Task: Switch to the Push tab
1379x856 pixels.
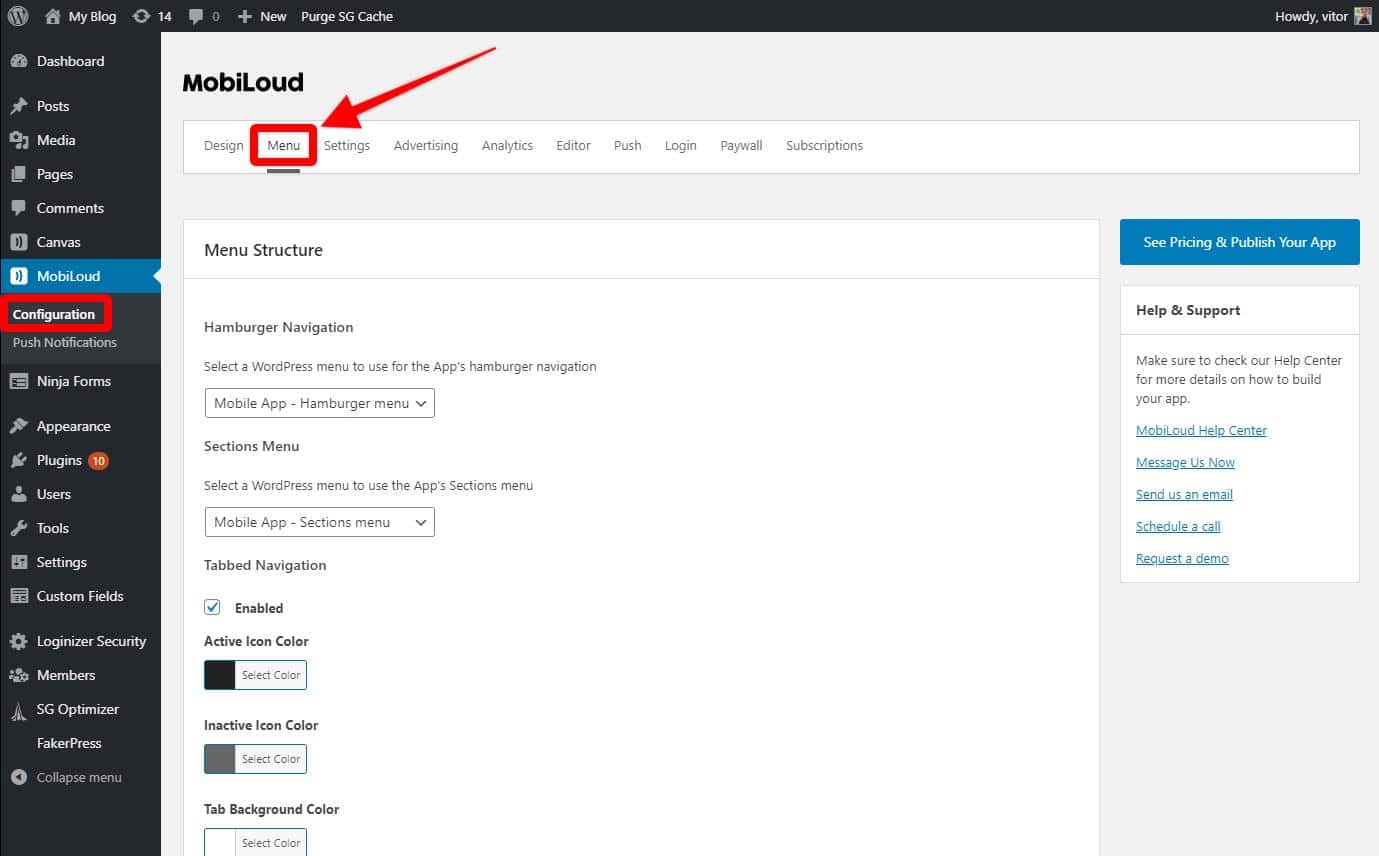Action: coord(628,145)
